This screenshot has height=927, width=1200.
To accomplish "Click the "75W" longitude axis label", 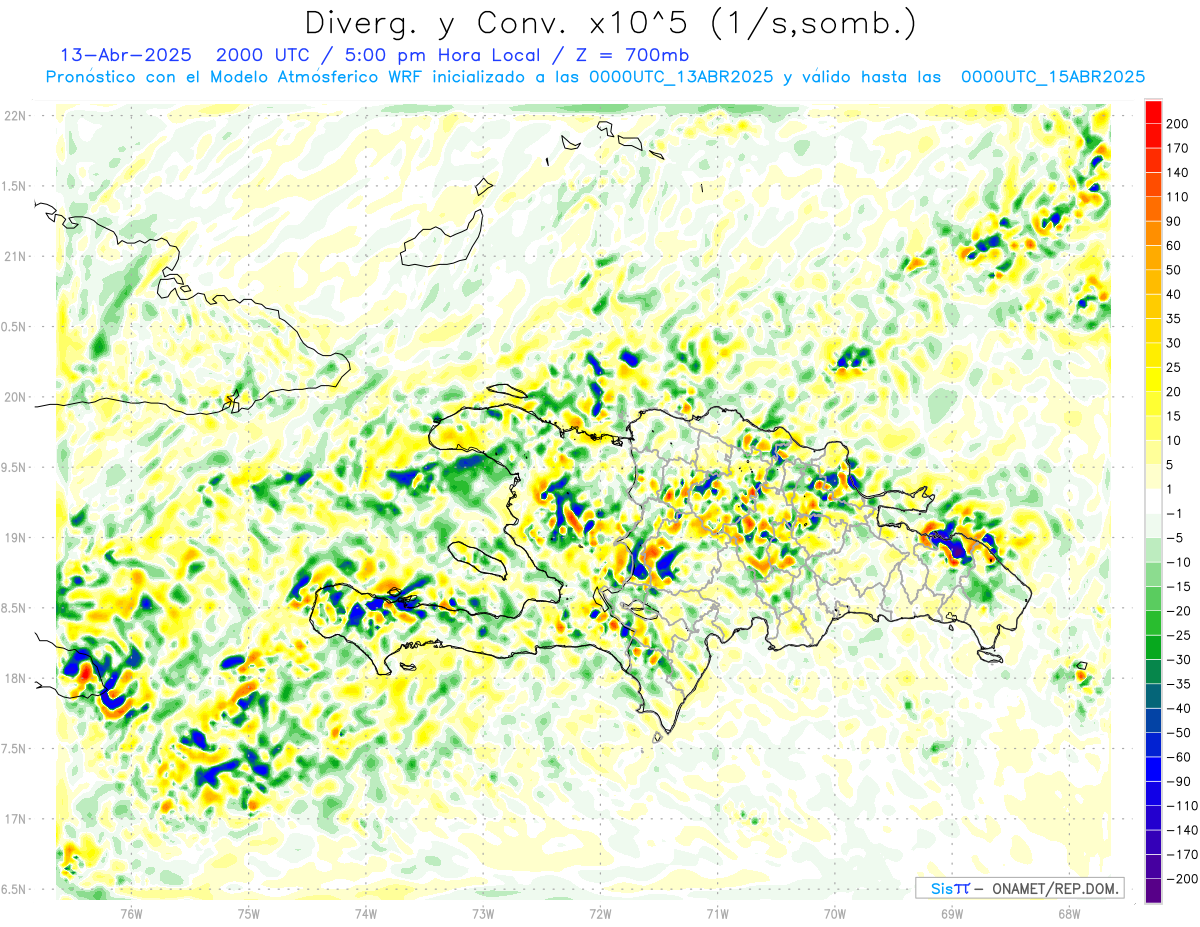I will (x=249, y=914).
